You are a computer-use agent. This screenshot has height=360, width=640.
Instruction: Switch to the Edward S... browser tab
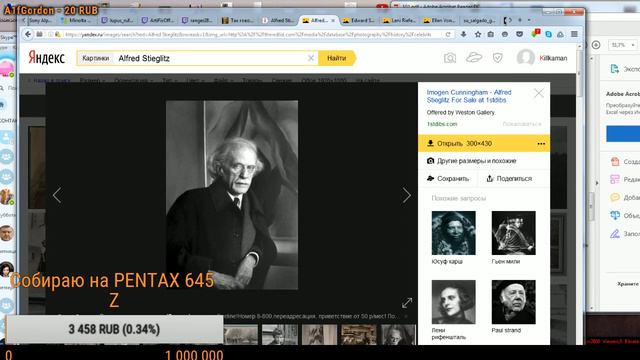point(358,20)
